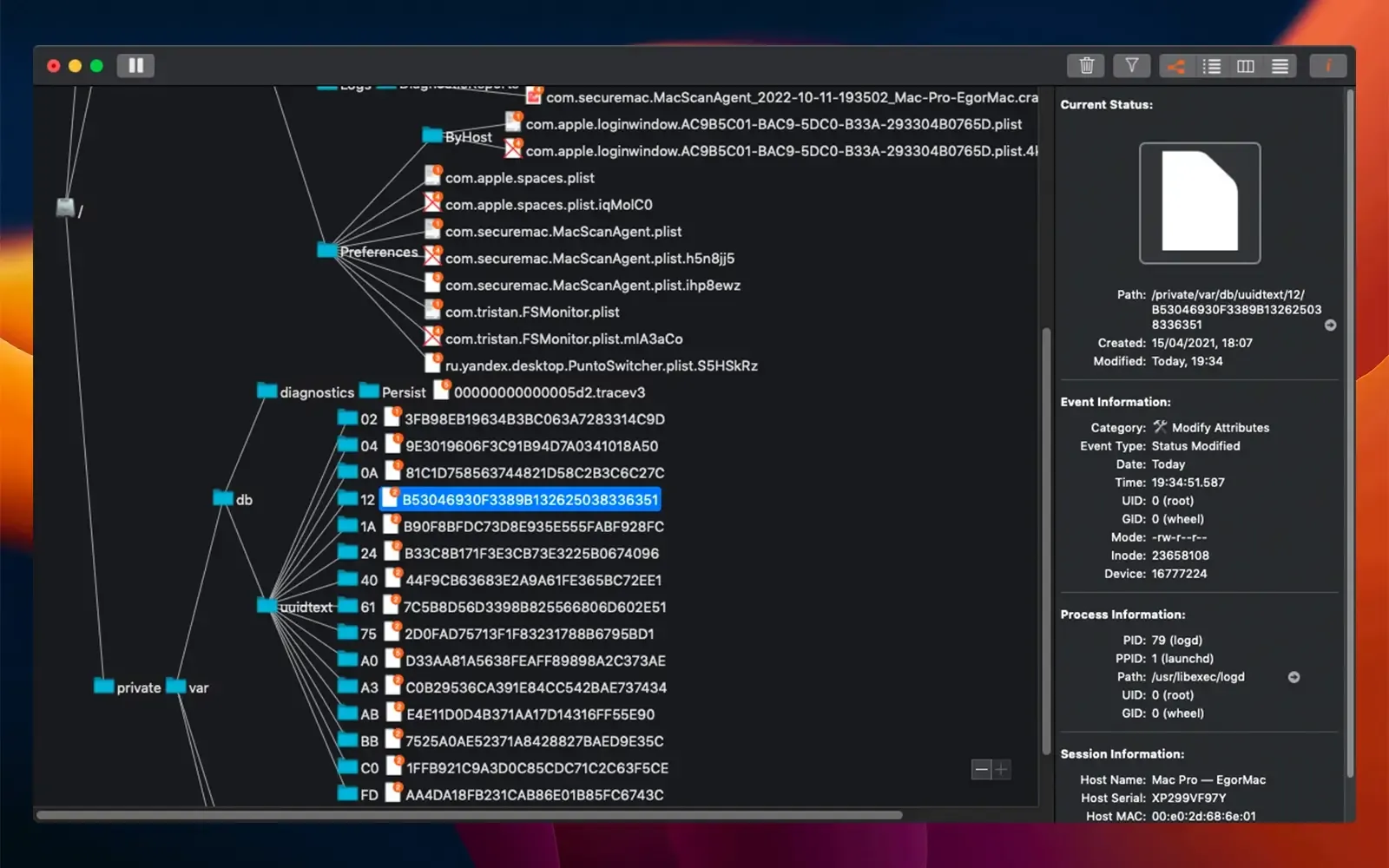
Task: Switch to the column view
Action: pos(1245,67)
